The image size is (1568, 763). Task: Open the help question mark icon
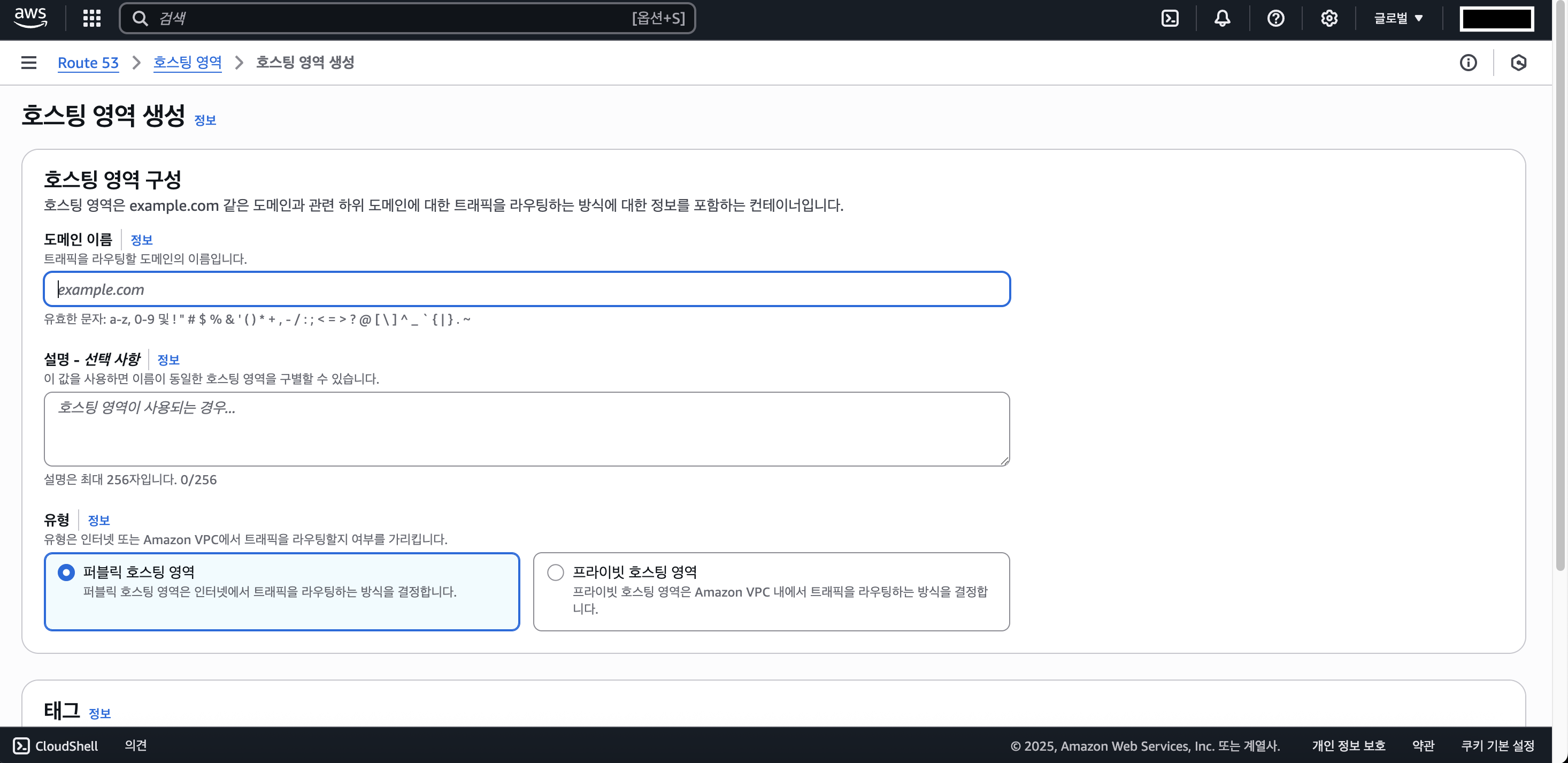coord(1275,18)
